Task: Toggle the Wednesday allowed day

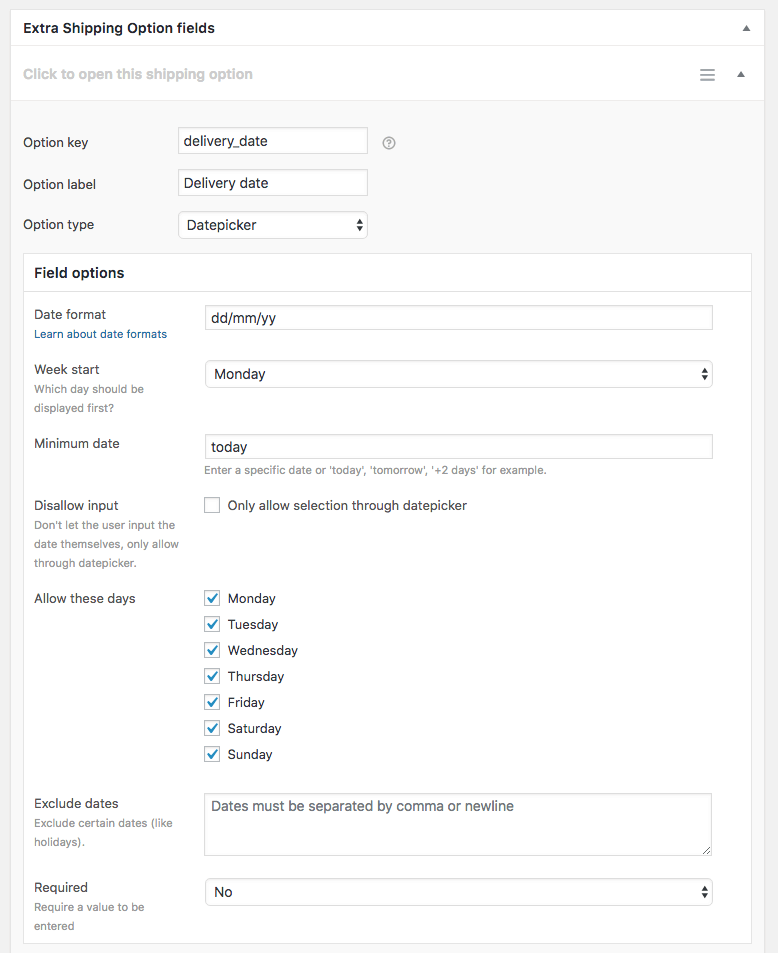Action: click(x=212, y=650)
